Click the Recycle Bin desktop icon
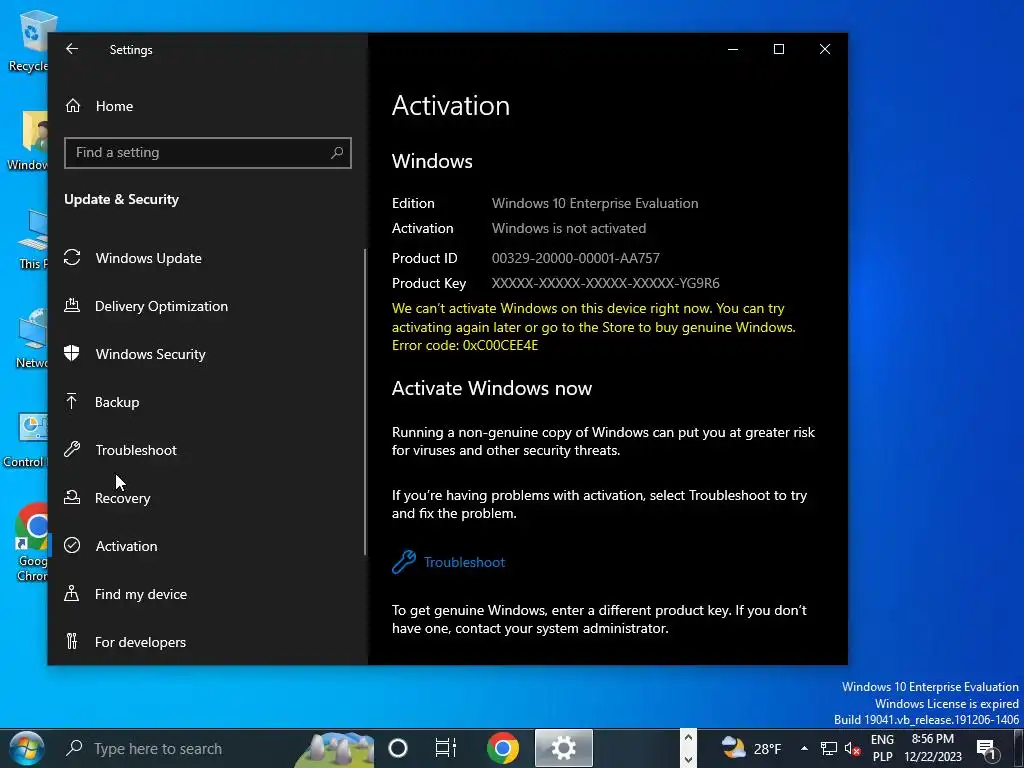The height and width of the screenshot is (768, 1024). click(x=28, y=40)
